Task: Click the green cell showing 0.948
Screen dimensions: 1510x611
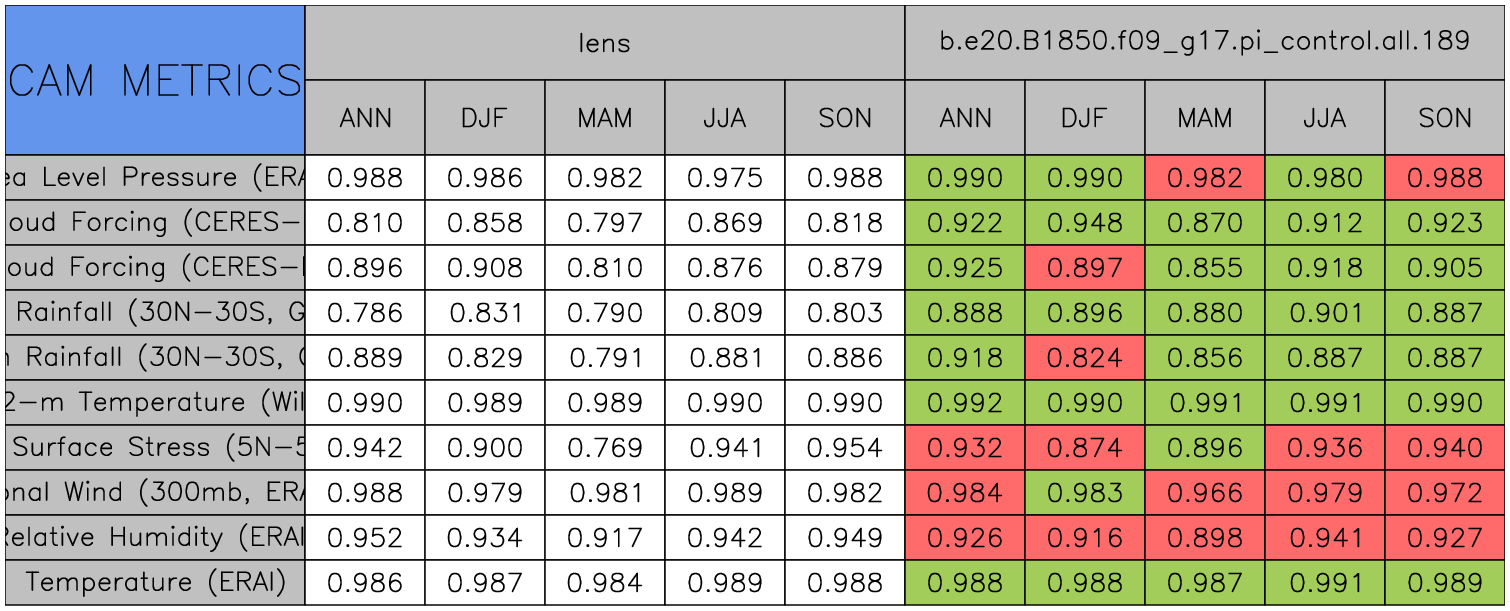Action: point(1084,223)
